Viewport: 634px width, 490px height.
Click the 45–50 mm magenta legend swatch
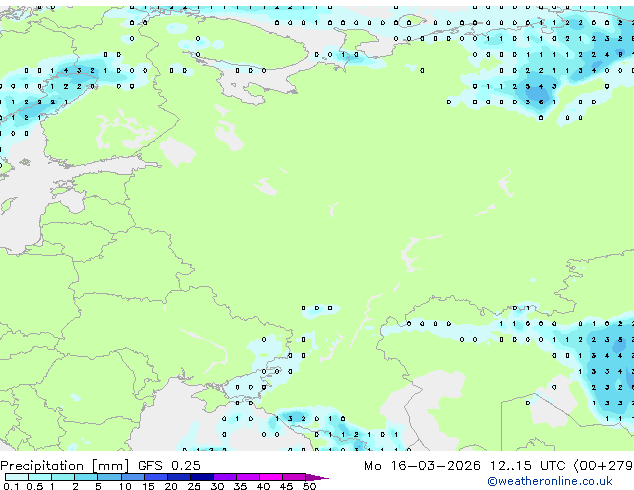294,477
